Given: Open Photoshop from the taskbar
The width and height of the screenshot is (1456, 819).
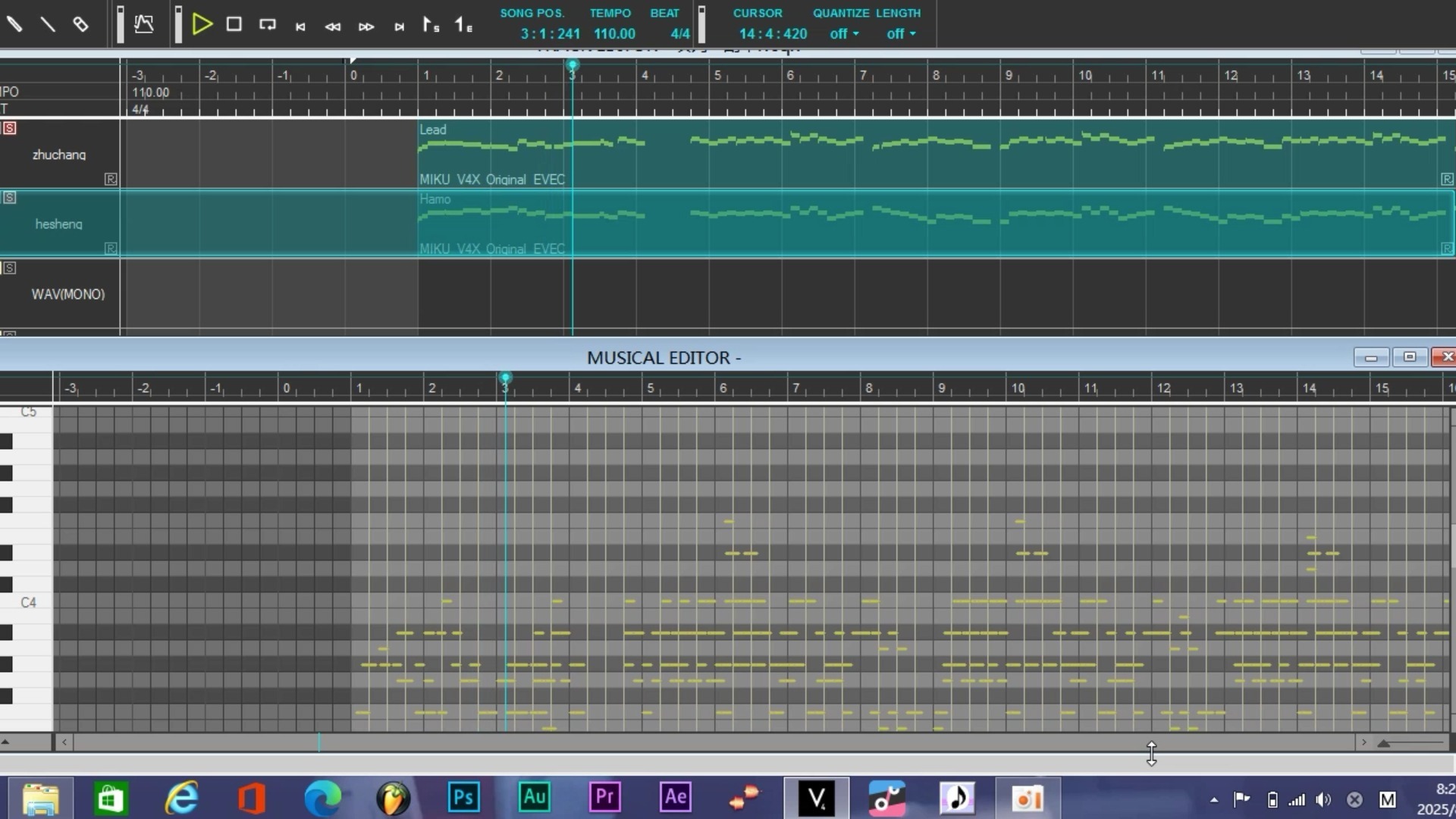Looking at the screenshot, I should (x=463, y=798).
